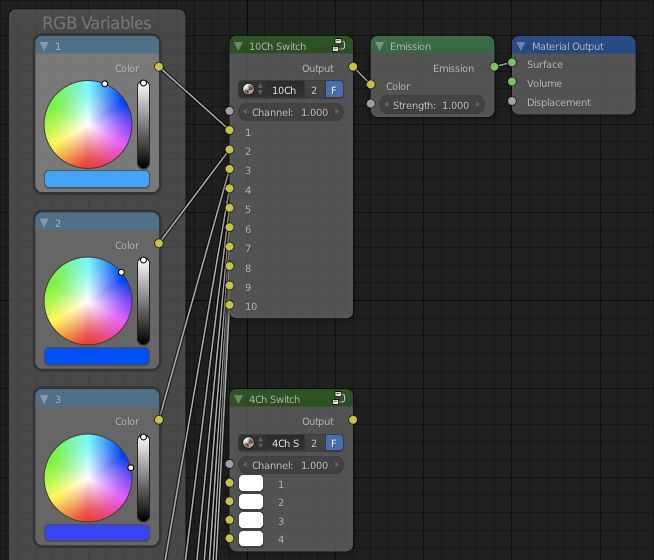Click 10Ch Switch Channel input socket
Screen dimensions: 654x560
(x=229, y=110)
